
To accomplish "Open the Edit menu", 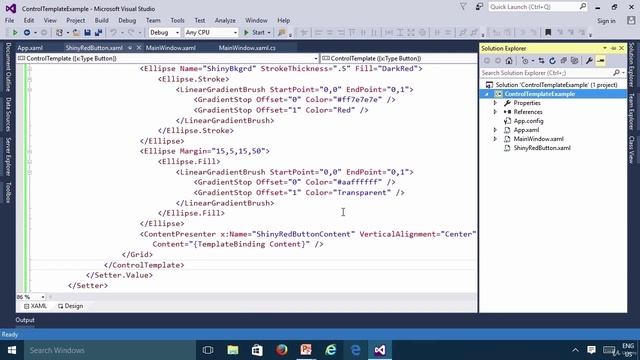I will coord(29,20).
